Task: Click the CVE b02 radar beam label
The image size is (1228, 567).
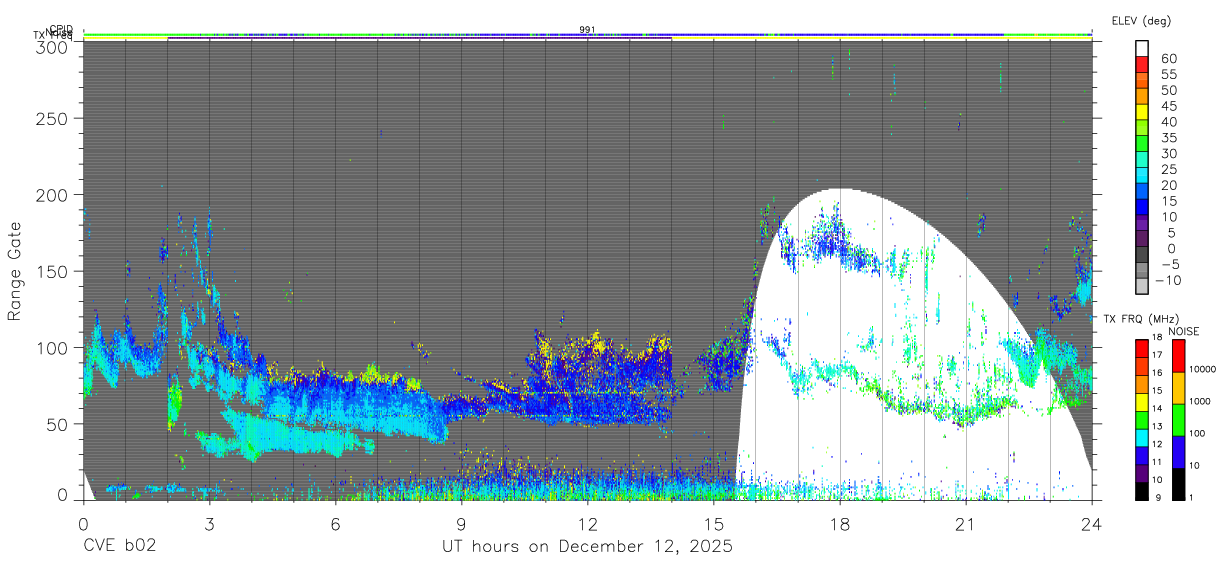Action: pyautogui.click(x=119, y=547)
